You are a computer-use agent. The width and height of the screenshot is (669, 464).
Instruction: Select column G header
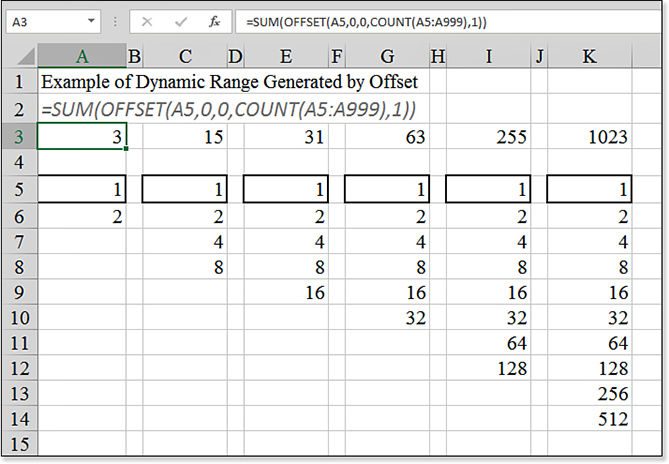click(x=387, y=56)
